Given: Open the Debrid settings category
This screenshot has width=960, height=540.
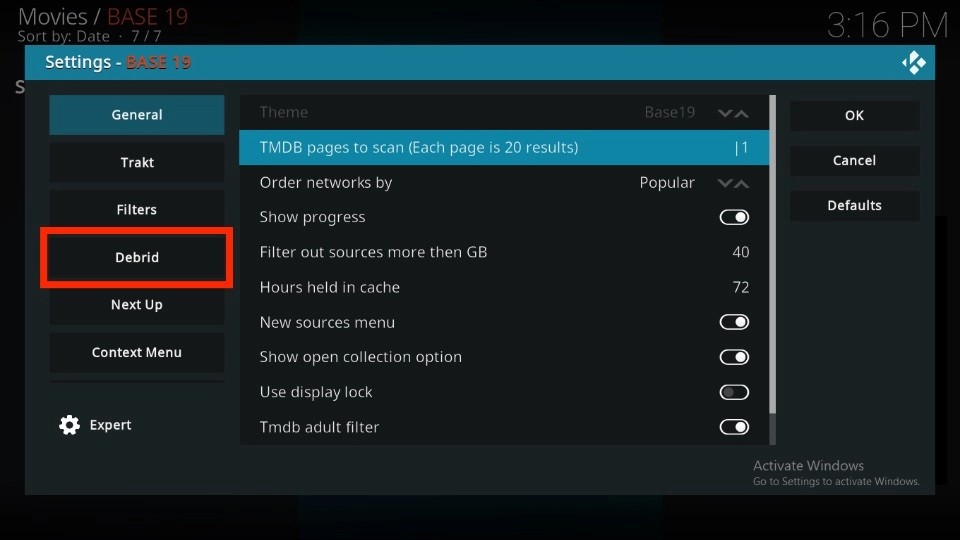Looking at the screenshot, I should point(137,257).
